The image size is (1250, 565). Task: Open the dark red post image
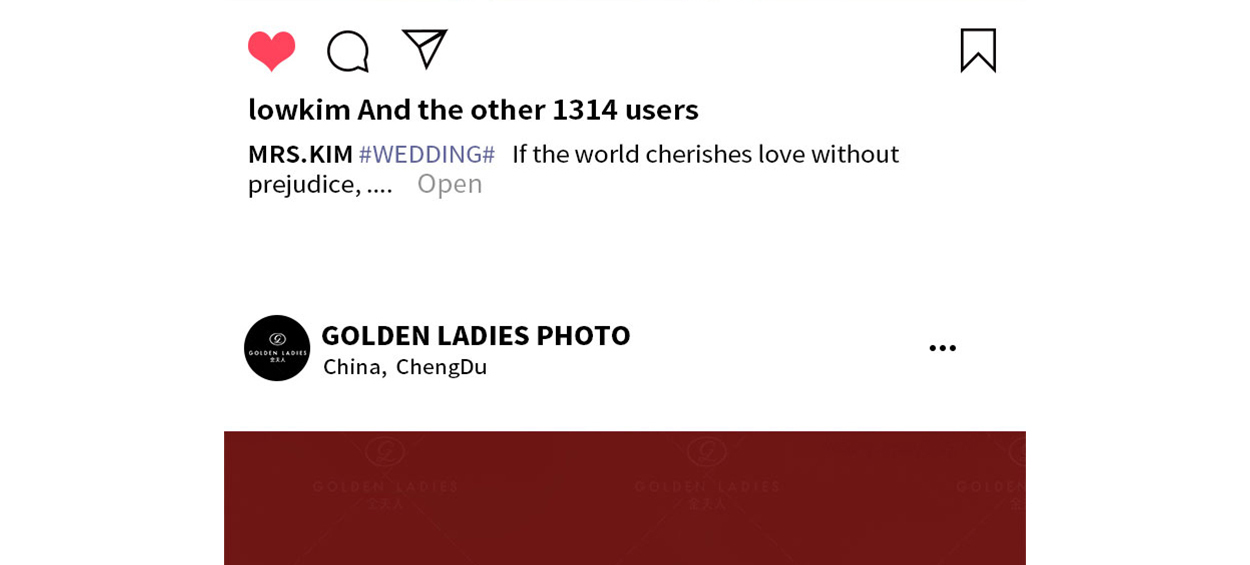[x=625, y=498]
